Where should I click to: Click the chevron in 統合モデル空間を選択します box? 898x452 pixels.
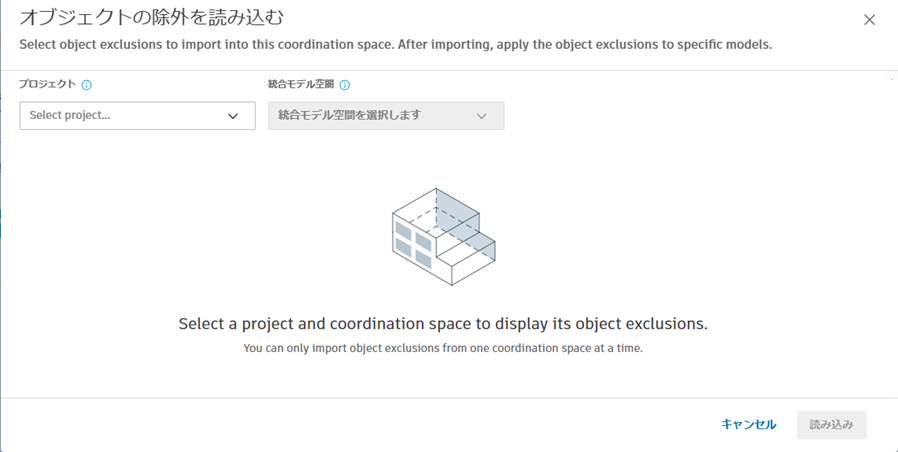click(481, 116)
